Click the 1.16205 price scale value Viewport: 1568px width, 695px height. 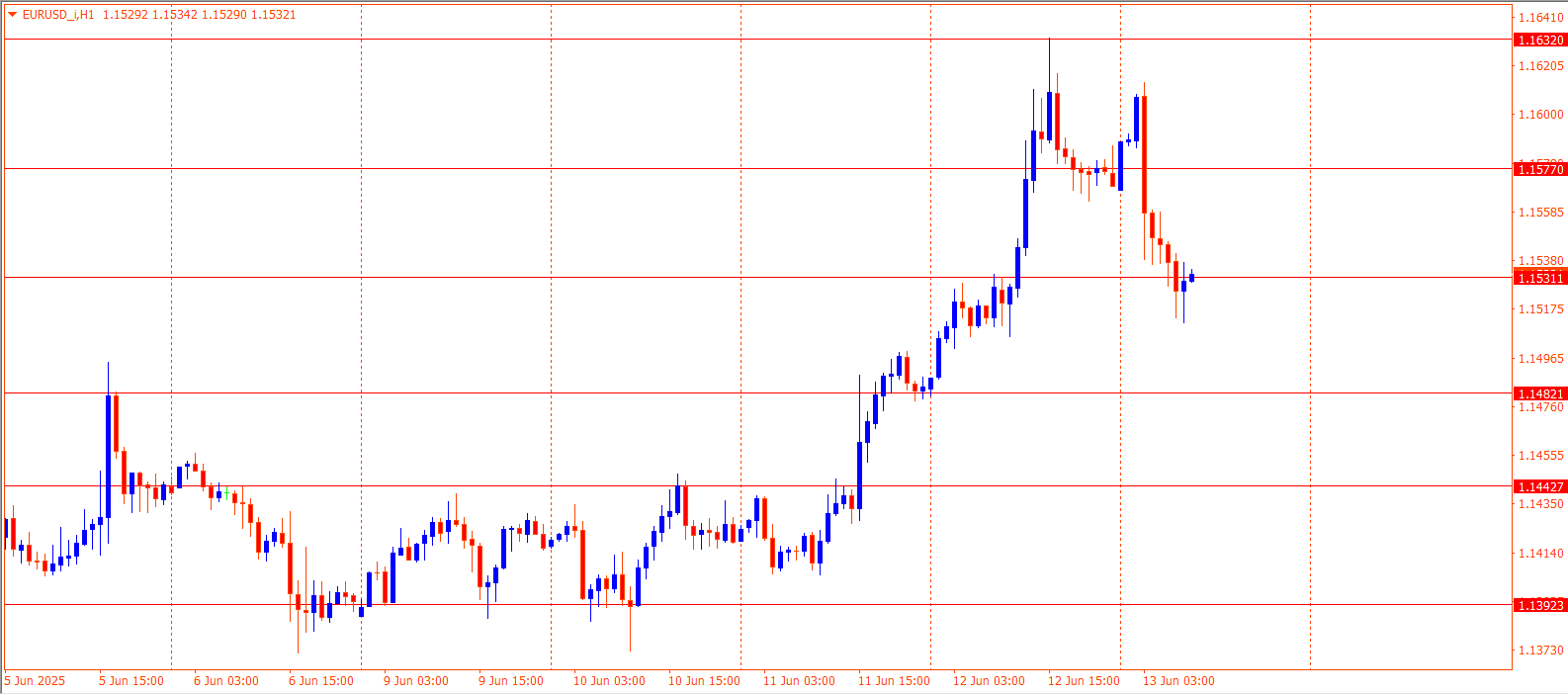tap(1541, 66)
